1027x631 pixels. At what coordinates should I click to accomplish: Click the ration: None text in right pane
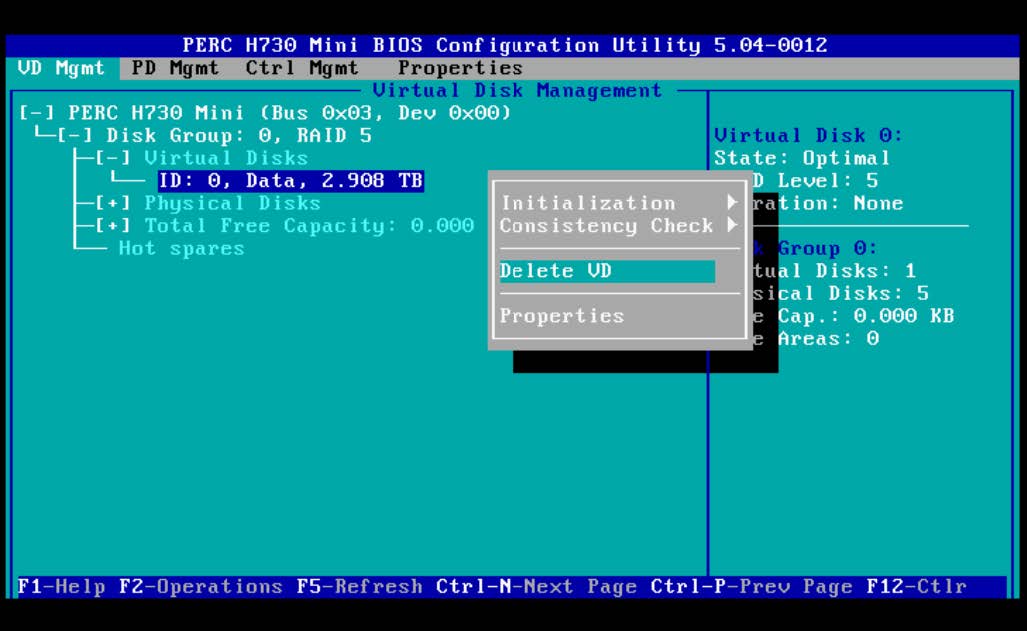(x=828, y=203)
